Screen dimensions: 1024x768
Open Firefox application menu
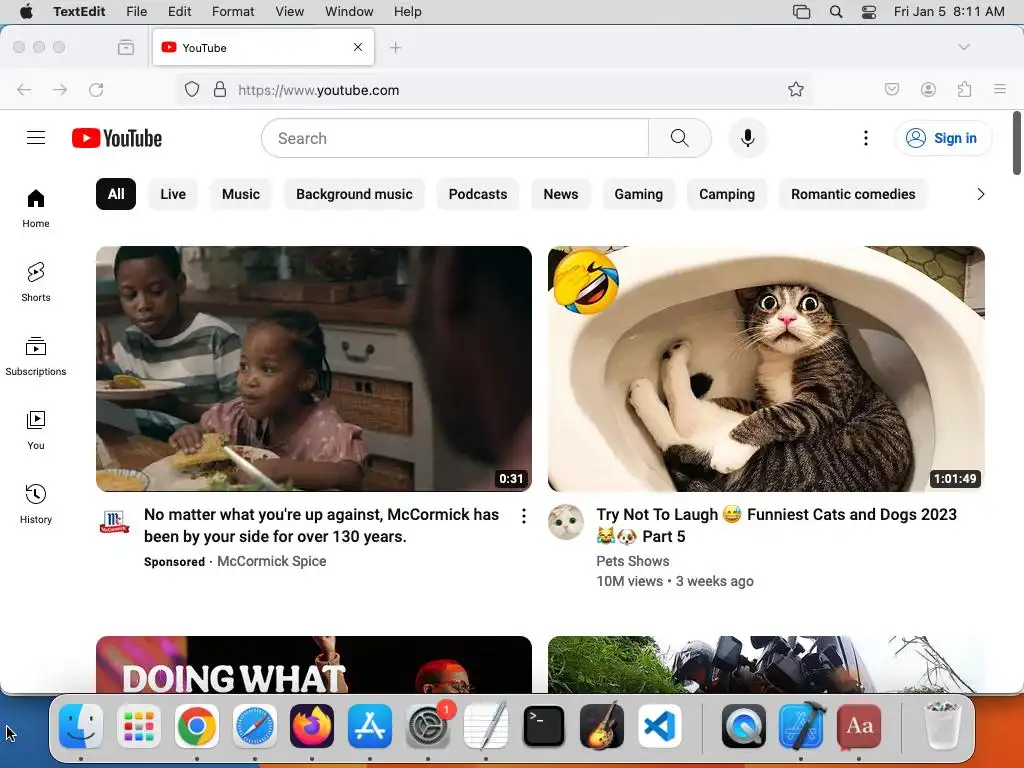click(1000, 89)
